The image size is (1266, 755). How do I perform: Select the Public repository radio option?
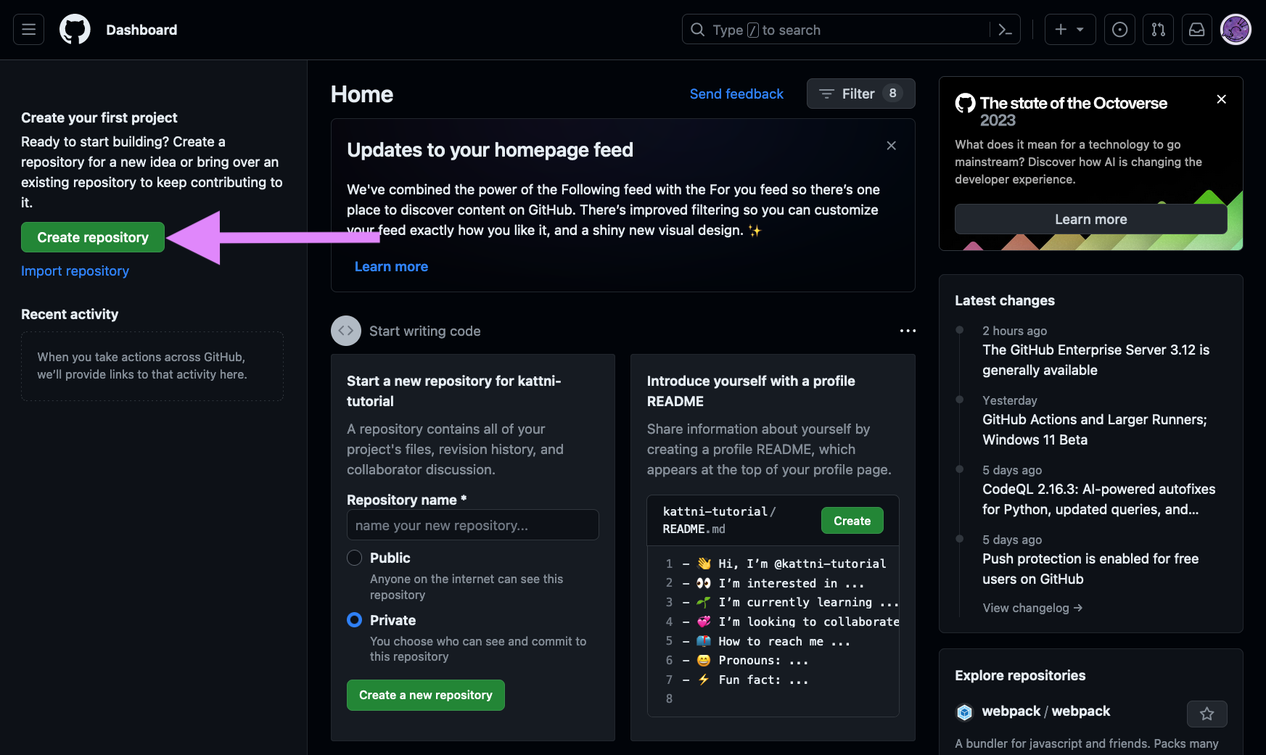(x=355, y=558)
